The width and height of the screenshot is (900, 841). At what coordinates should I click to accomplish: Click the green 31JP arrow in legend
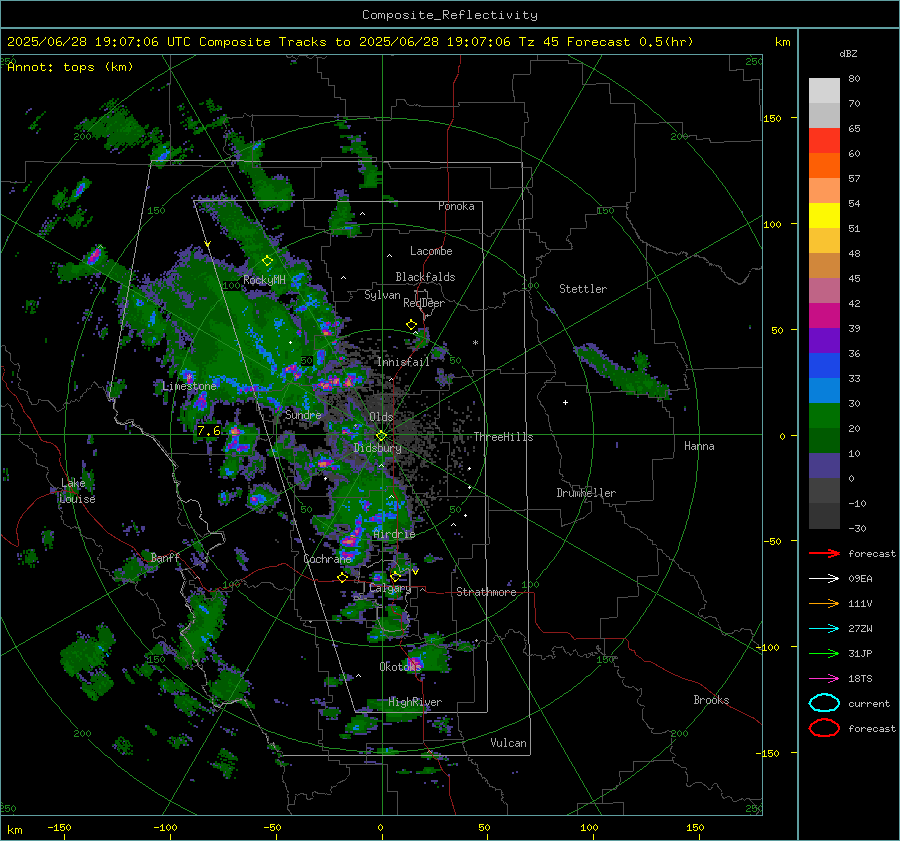point(824,653)
